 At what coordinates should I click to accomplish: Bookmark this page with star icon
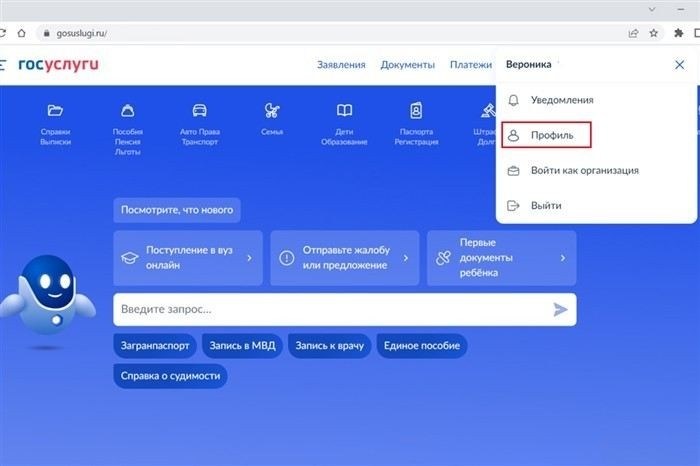point(654,33)
